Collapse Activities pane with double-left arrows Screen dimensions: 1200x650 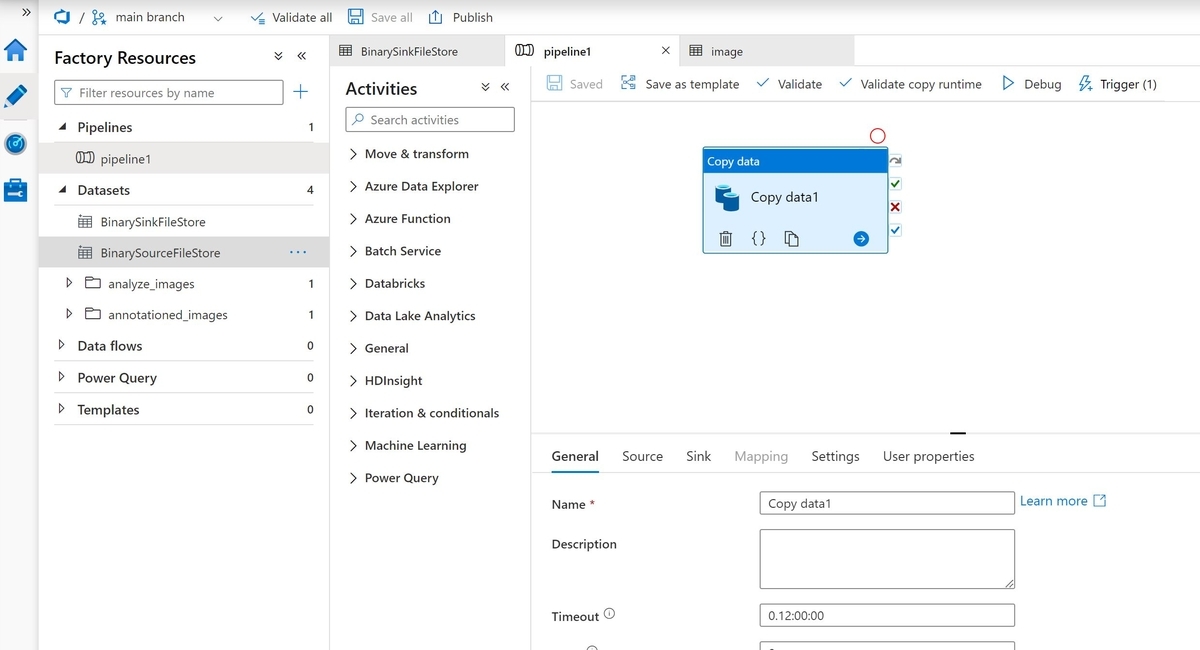click(x=505, y=88)
